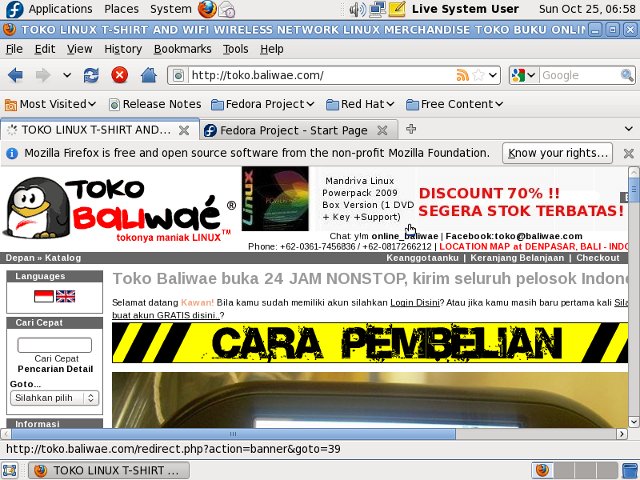Click the site identity icon in address bar
640x480 pixels.
click(178, 76)
